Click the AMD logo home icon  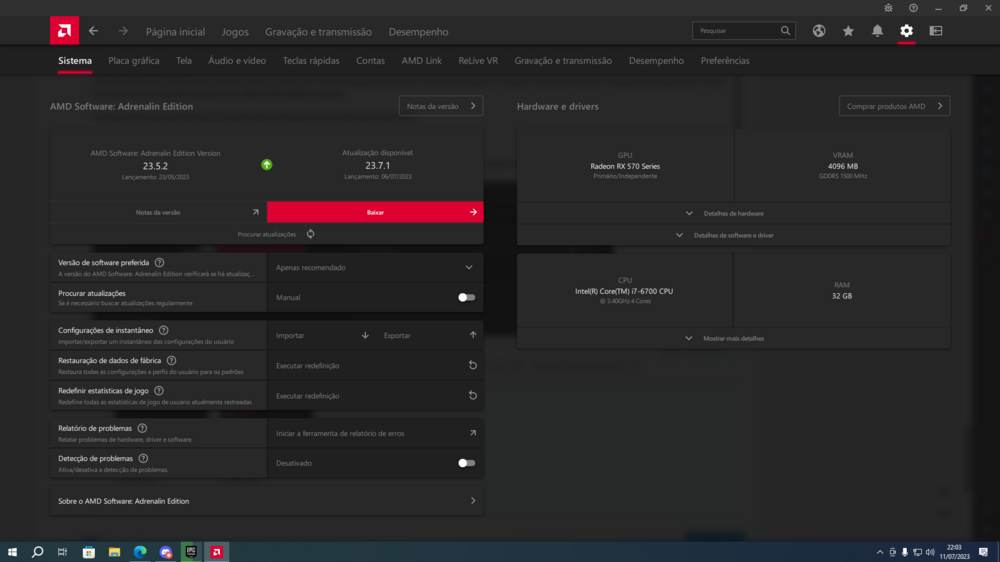click(x=64, y=31)
